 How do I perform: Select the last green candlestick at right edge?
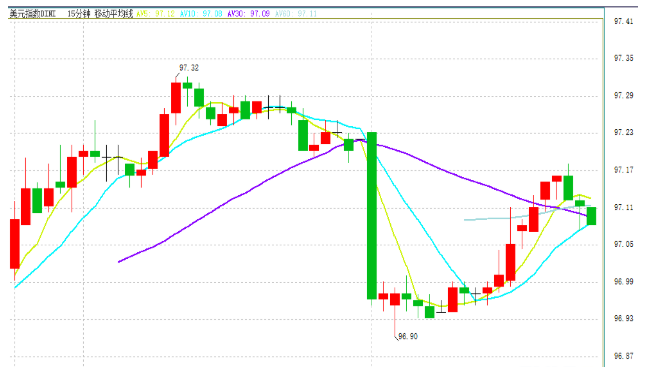click(x=591, y=216)
